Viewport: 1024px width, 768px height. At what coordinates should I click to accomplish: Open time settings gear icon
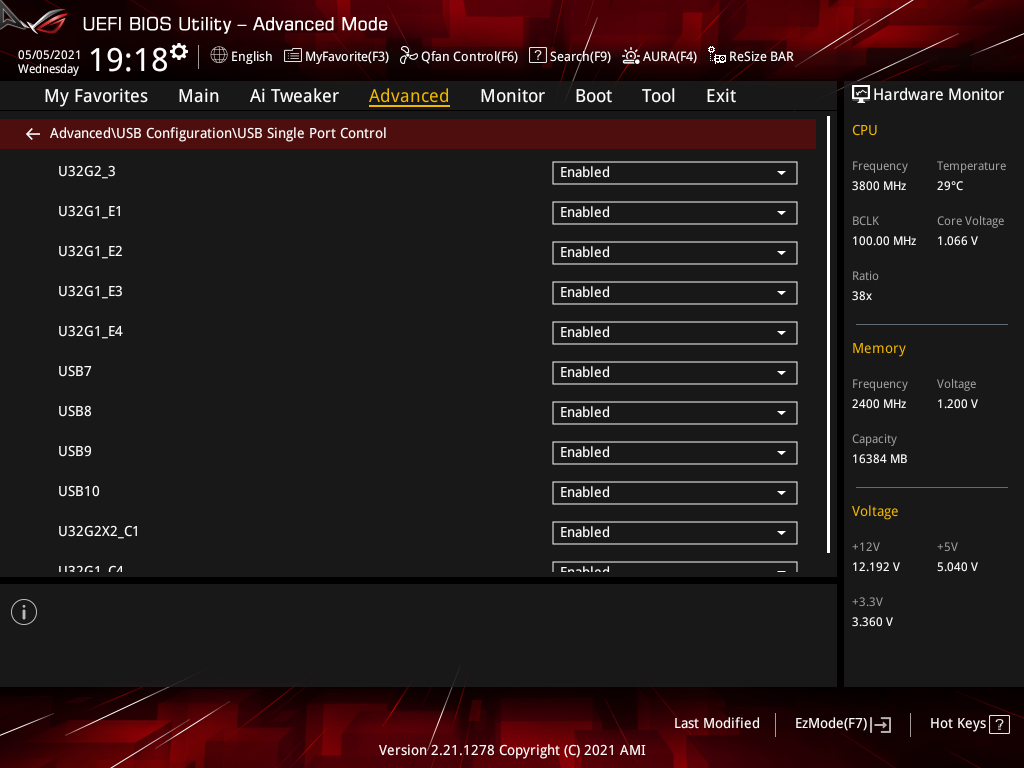(x=179, y=52)
